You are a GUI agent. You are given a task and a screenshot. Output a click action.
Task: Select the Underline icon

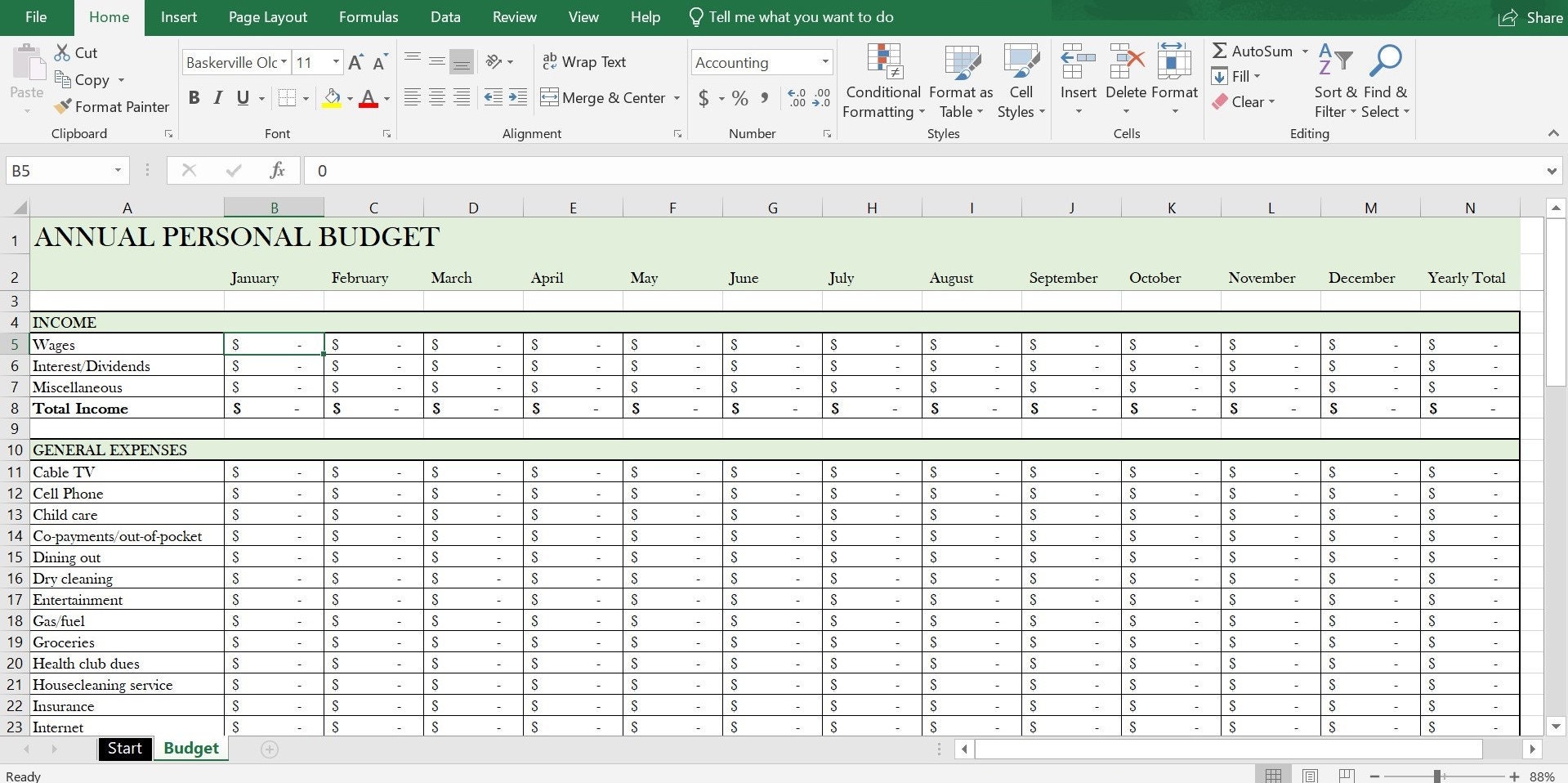click(x=241, y=97)
